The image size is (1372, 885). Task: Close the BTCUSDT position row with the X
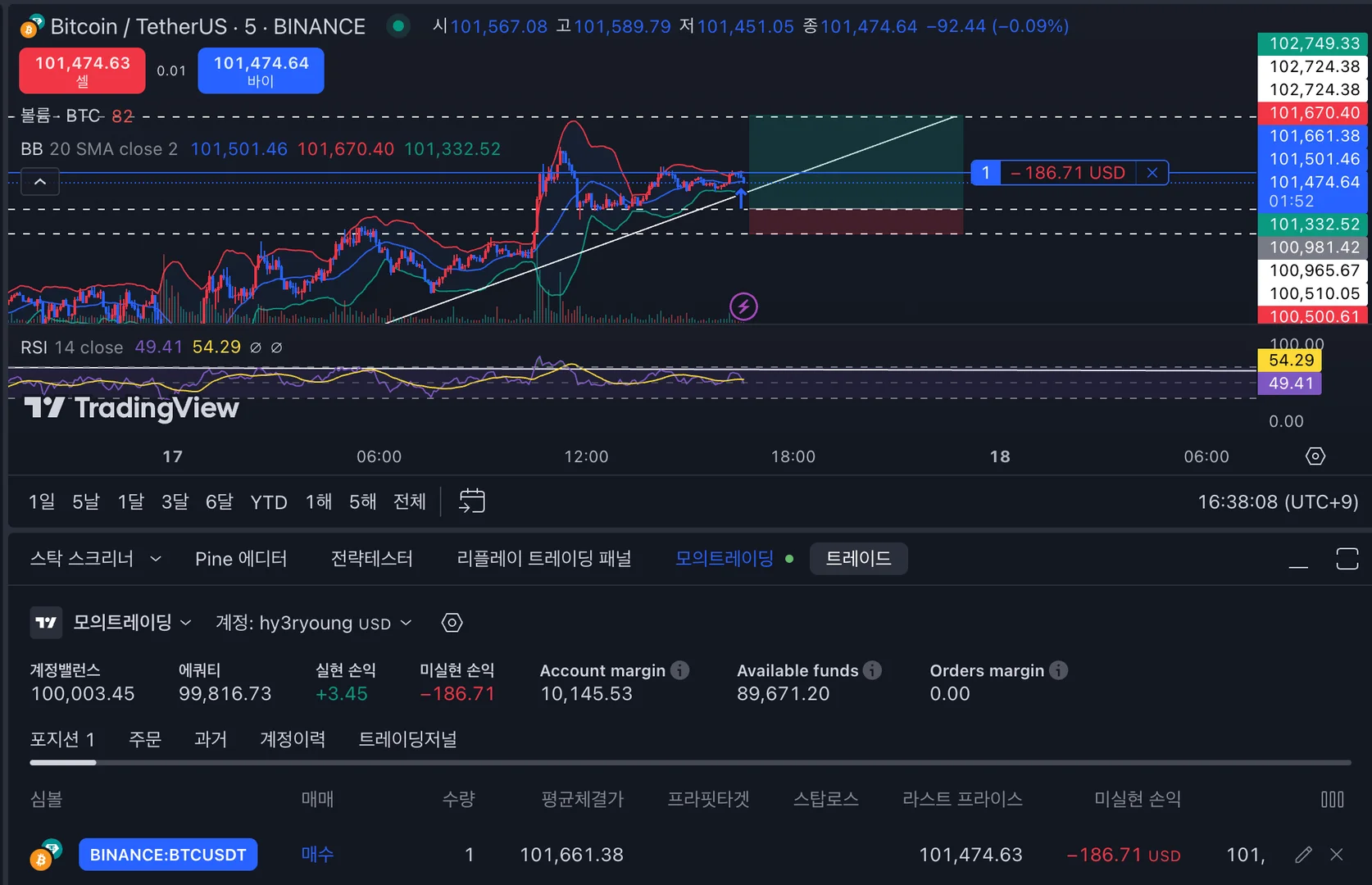pos(1337,855)
